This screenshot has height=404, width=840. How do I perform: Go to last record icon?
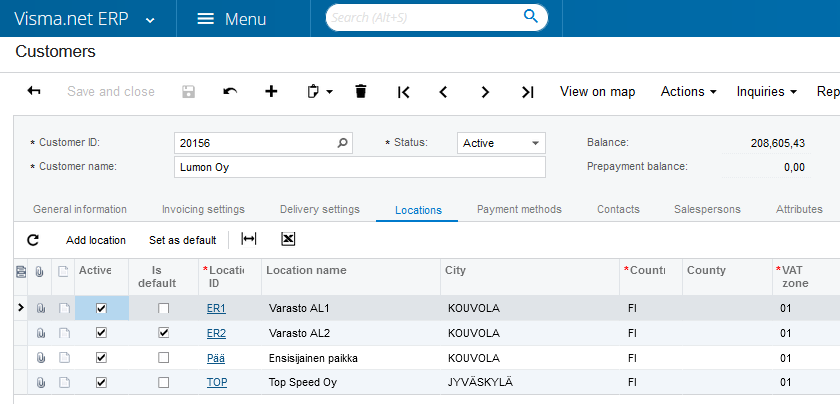(528, 92)
